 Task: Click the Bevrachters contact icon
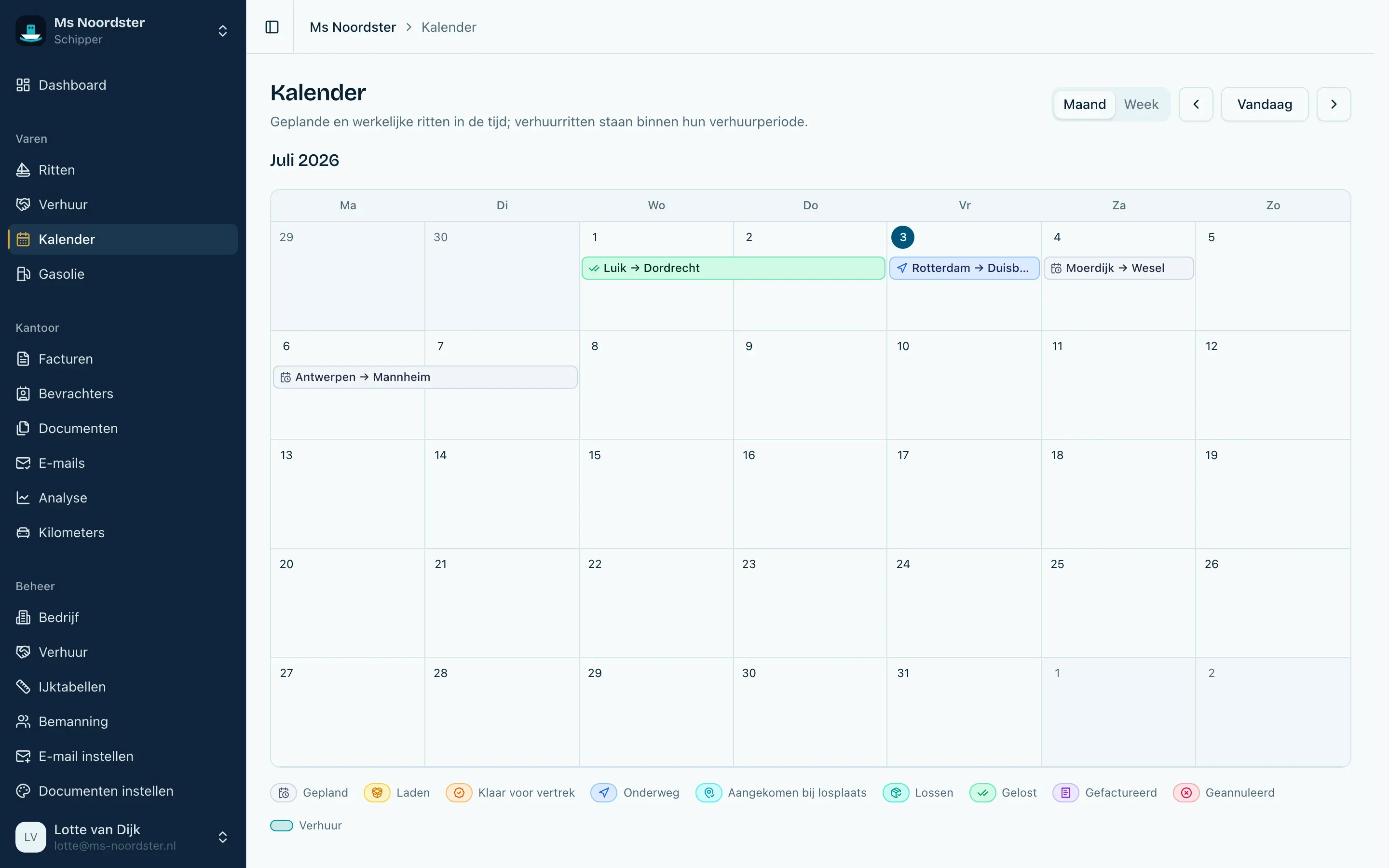coord(23,394)
